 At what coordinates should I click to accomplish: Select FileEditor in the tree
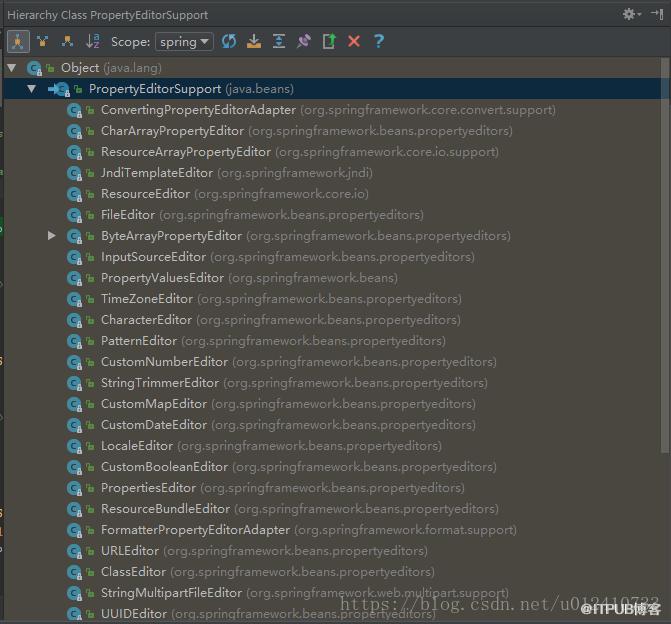128,215
